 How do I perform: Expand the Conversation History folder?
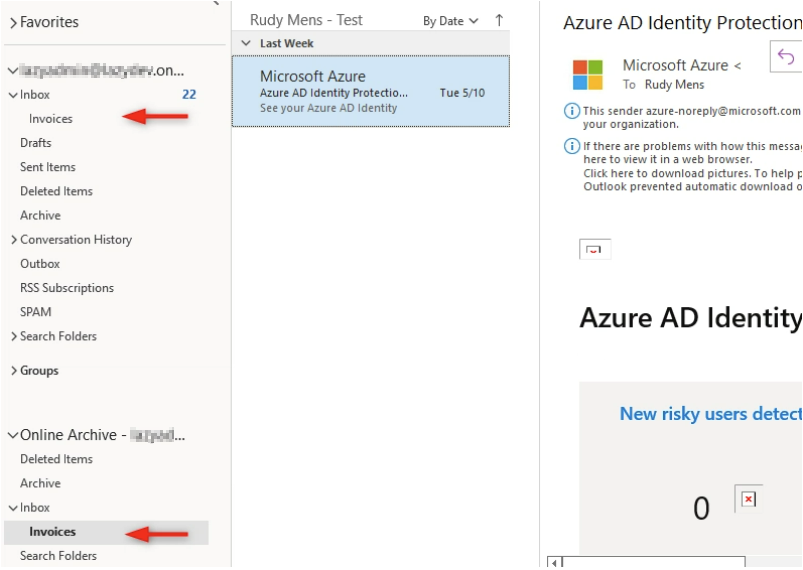(14, 240)
